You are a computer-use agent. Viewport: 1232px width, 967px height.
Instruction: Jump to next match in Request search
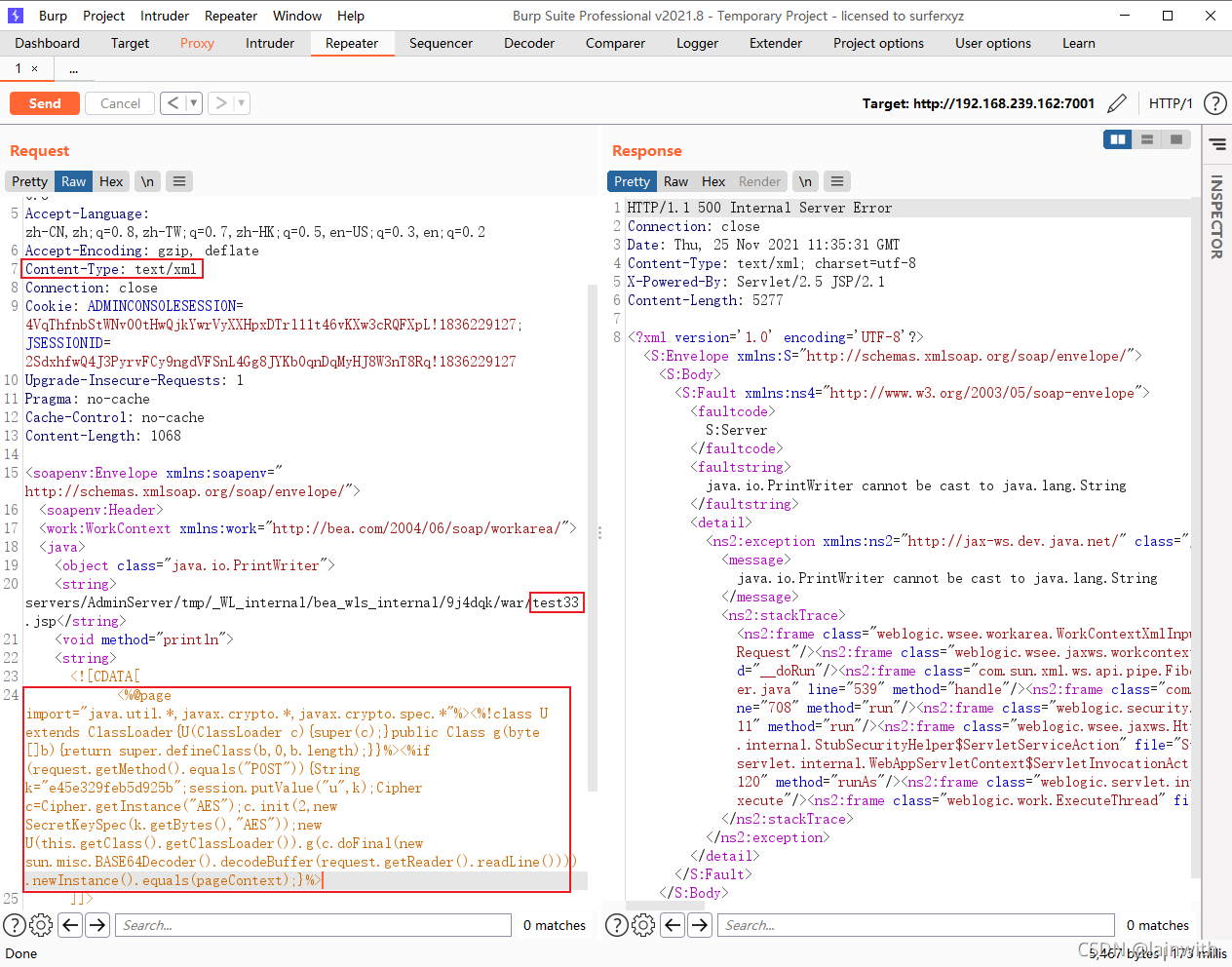97,925
